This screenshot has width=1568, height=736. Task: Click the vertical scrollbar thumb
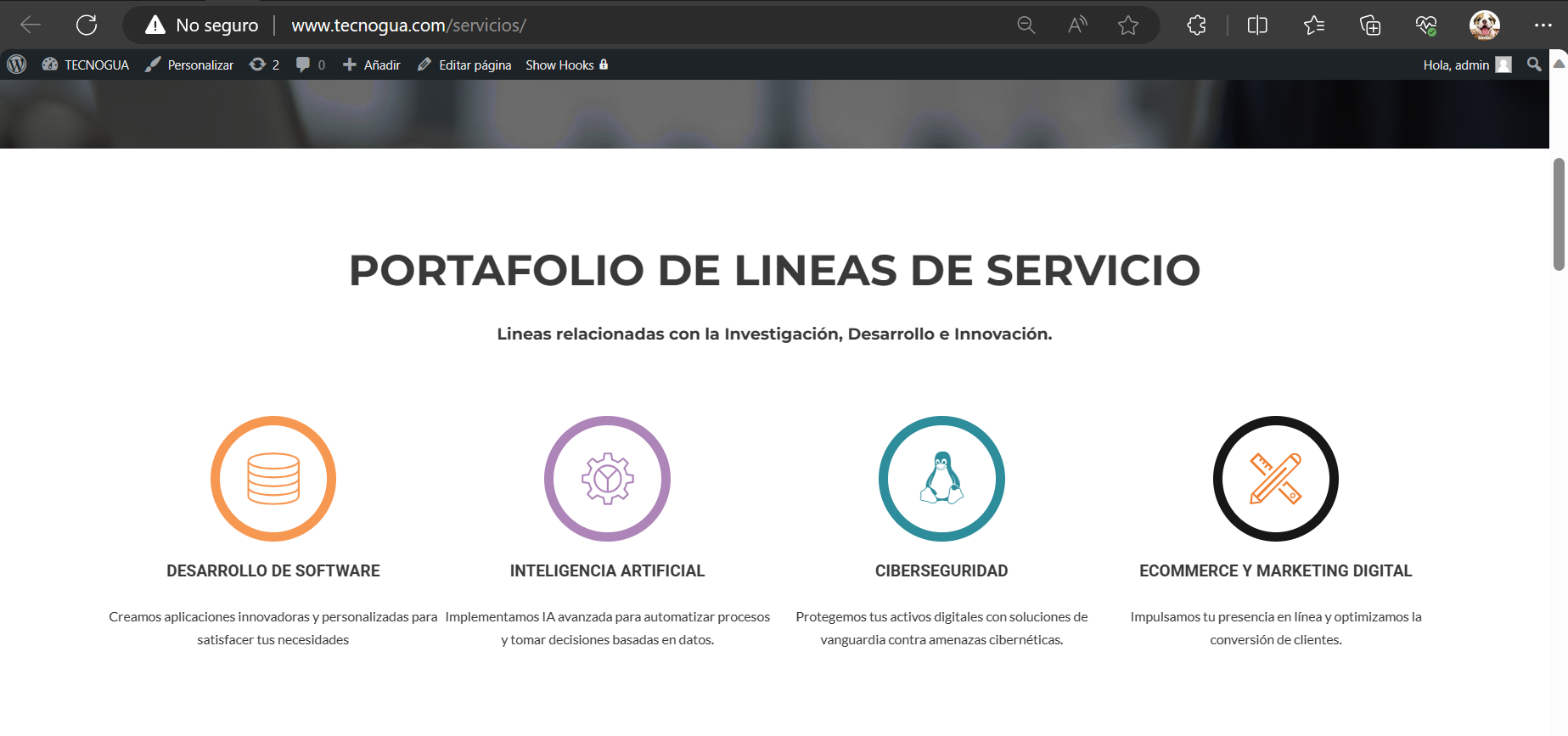point(1559,214)
